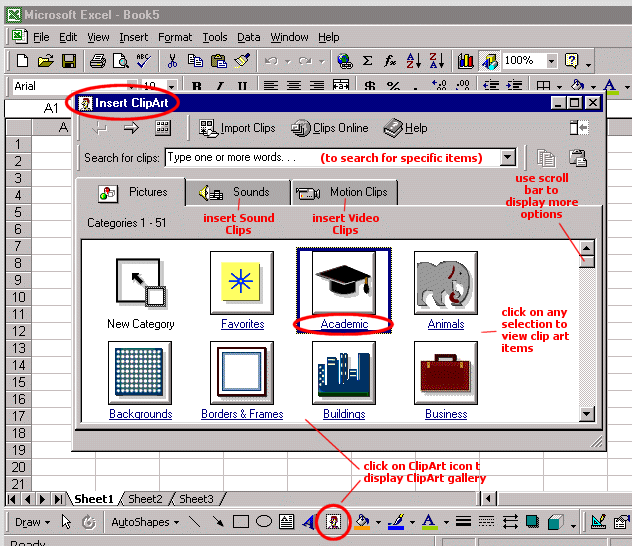The width and height of the screenshot is (632, 546).
Task: Click the AutoSum sigma icon
Action: click(x=367, y=61)
